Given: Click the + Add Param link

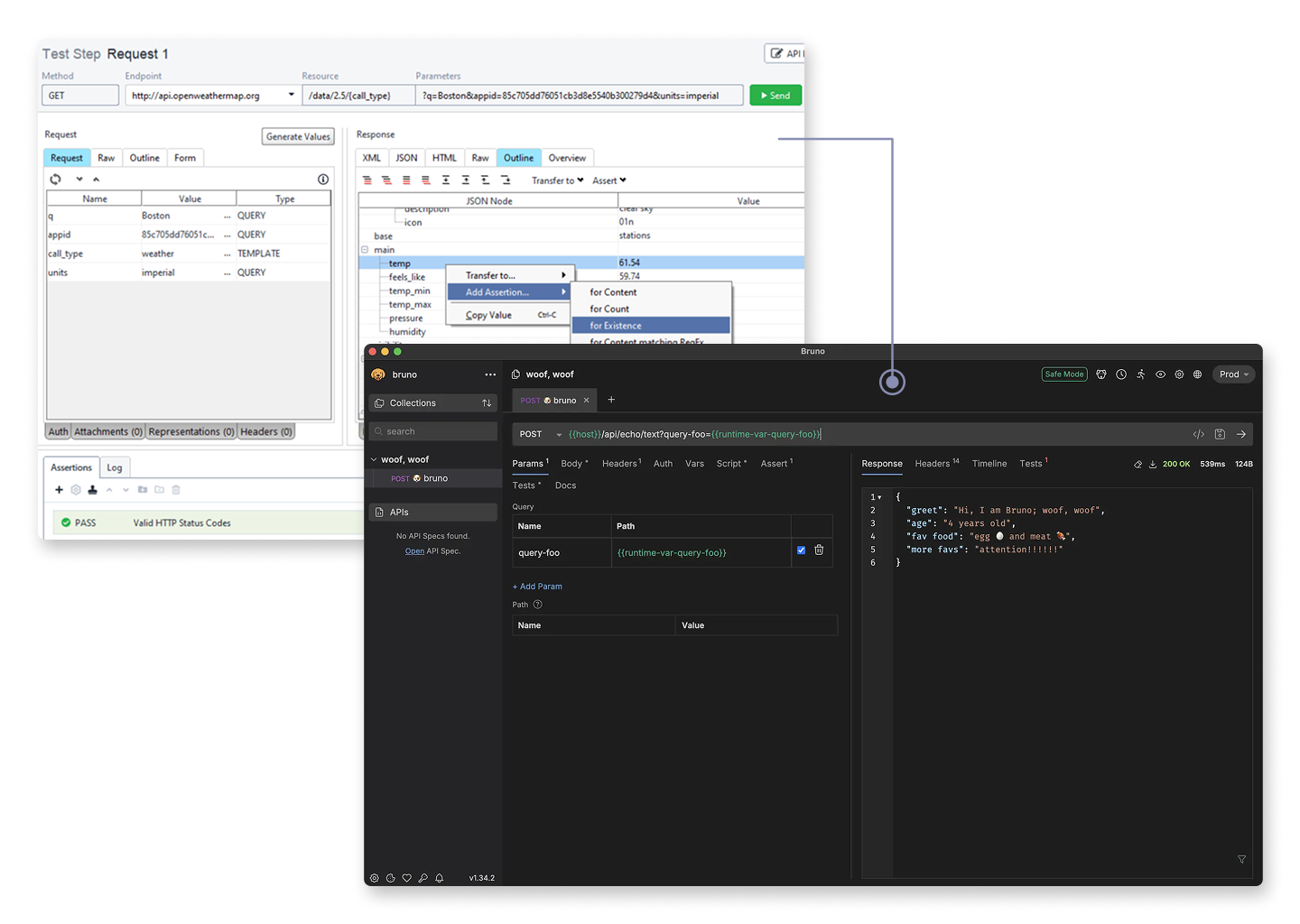Looking at the screenshot, I should click(537, 587).
